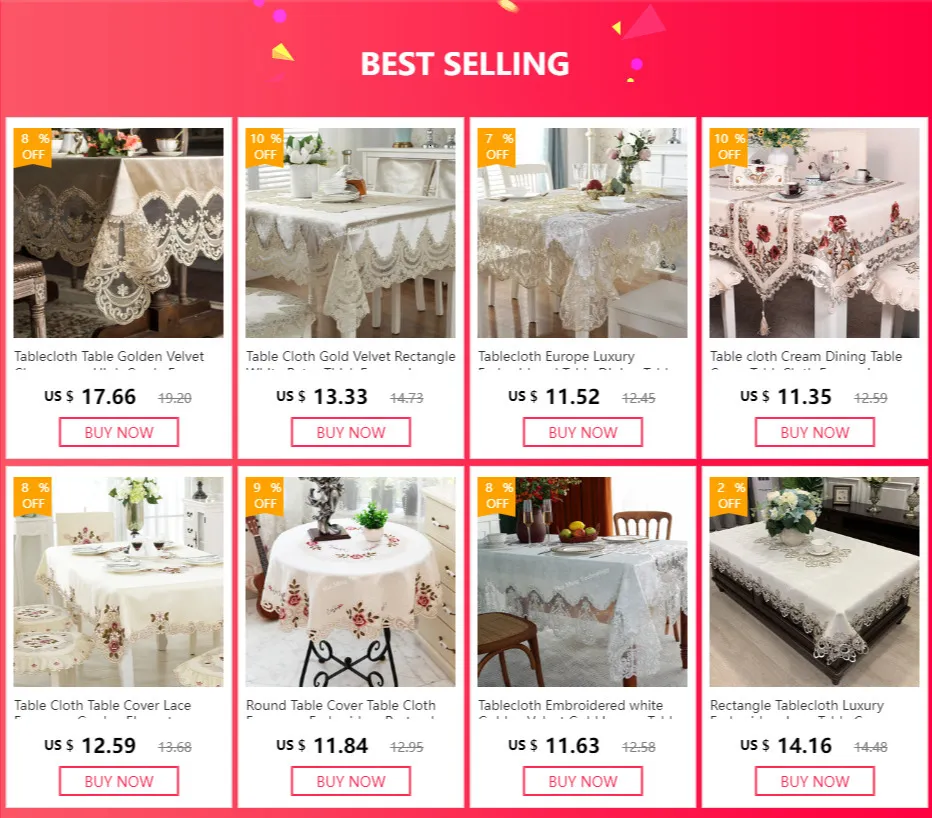Click BUY NOW for the $11.52 Europe Luxury tablecloth
Screen dimensions: 932x818
coord(582,432)
